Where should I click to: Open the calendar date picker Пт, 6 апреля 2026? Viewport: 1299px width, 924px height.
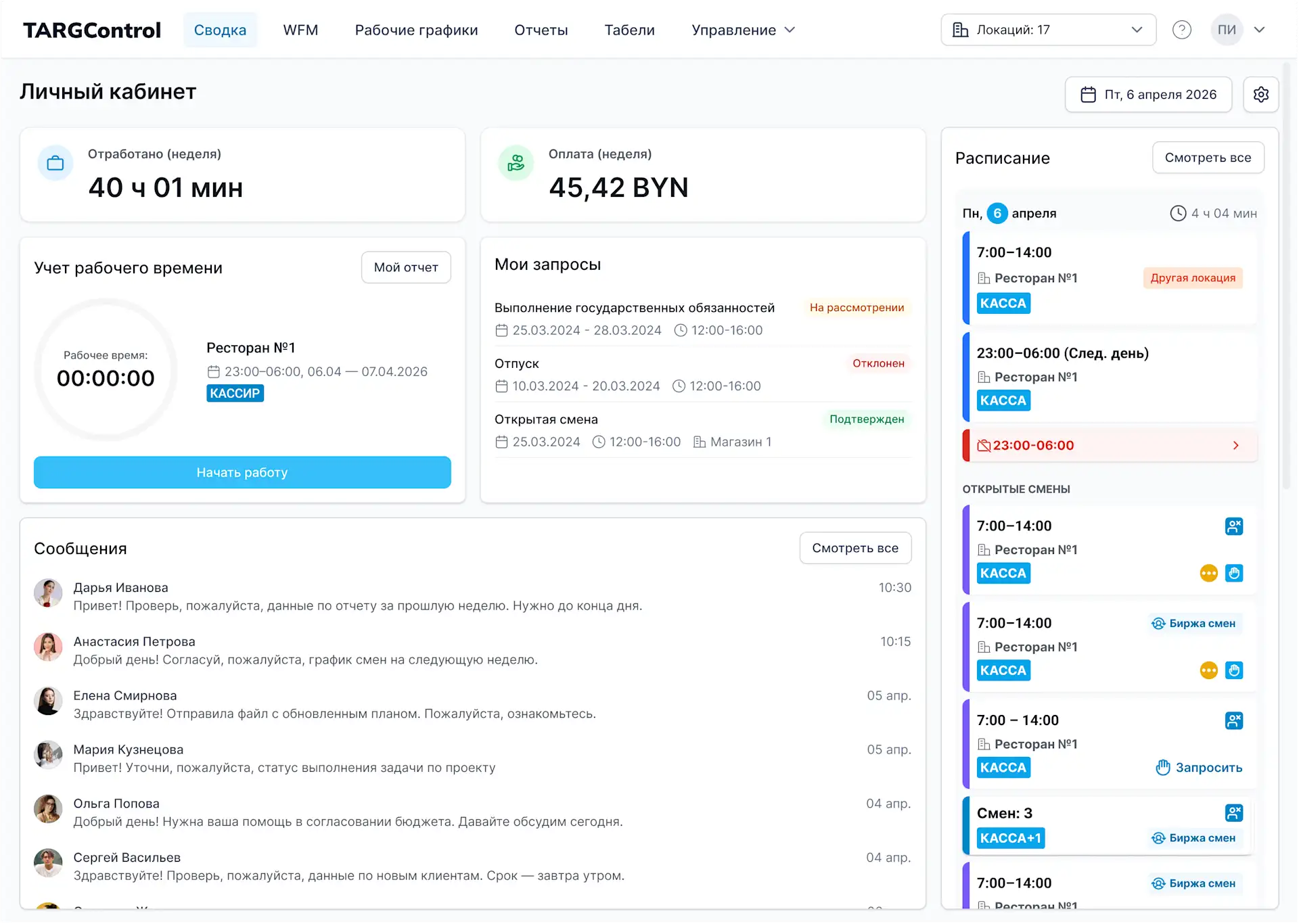pos(1149,95)
